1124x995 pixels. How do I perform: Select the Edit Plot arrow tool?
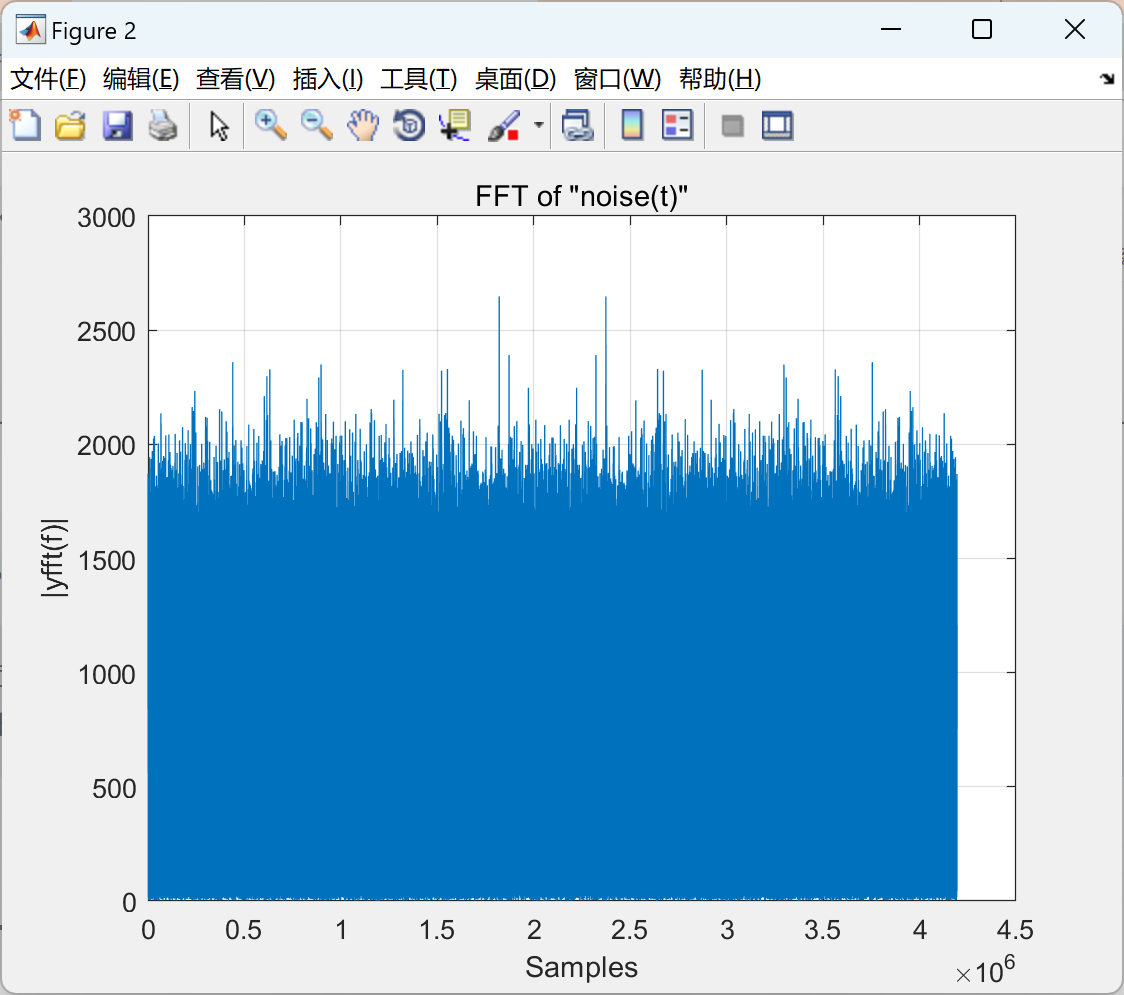219,125
